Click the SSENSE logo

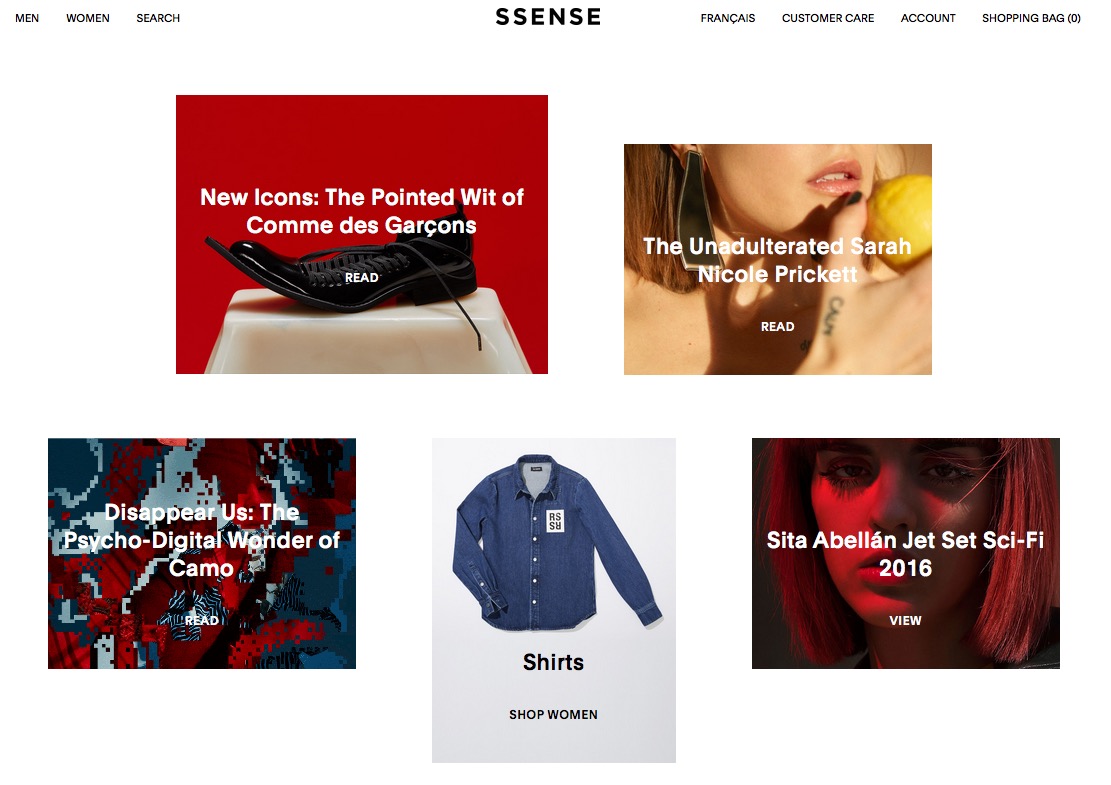coord(548,17)
